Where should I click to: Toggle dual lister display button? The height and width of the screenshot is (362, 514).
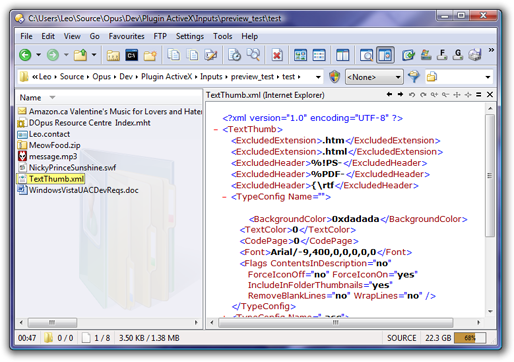pos(342,55)
